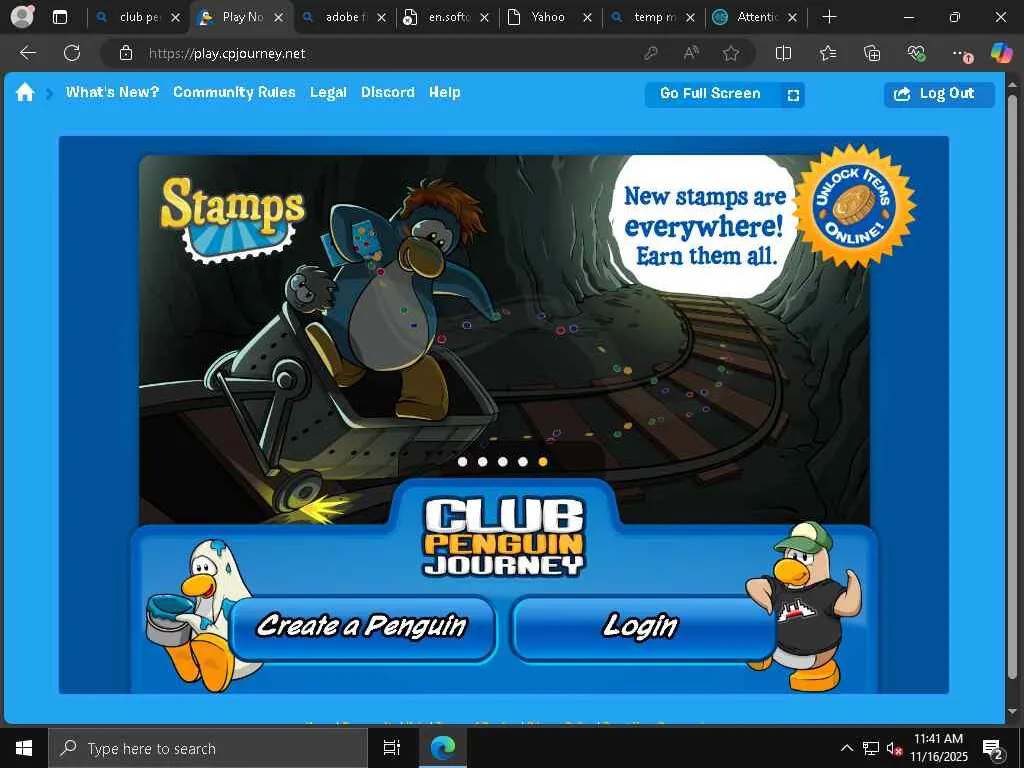Open the Windows Start menu
The height and width of the screenshot is (768, 1024).
pos(24,748)
